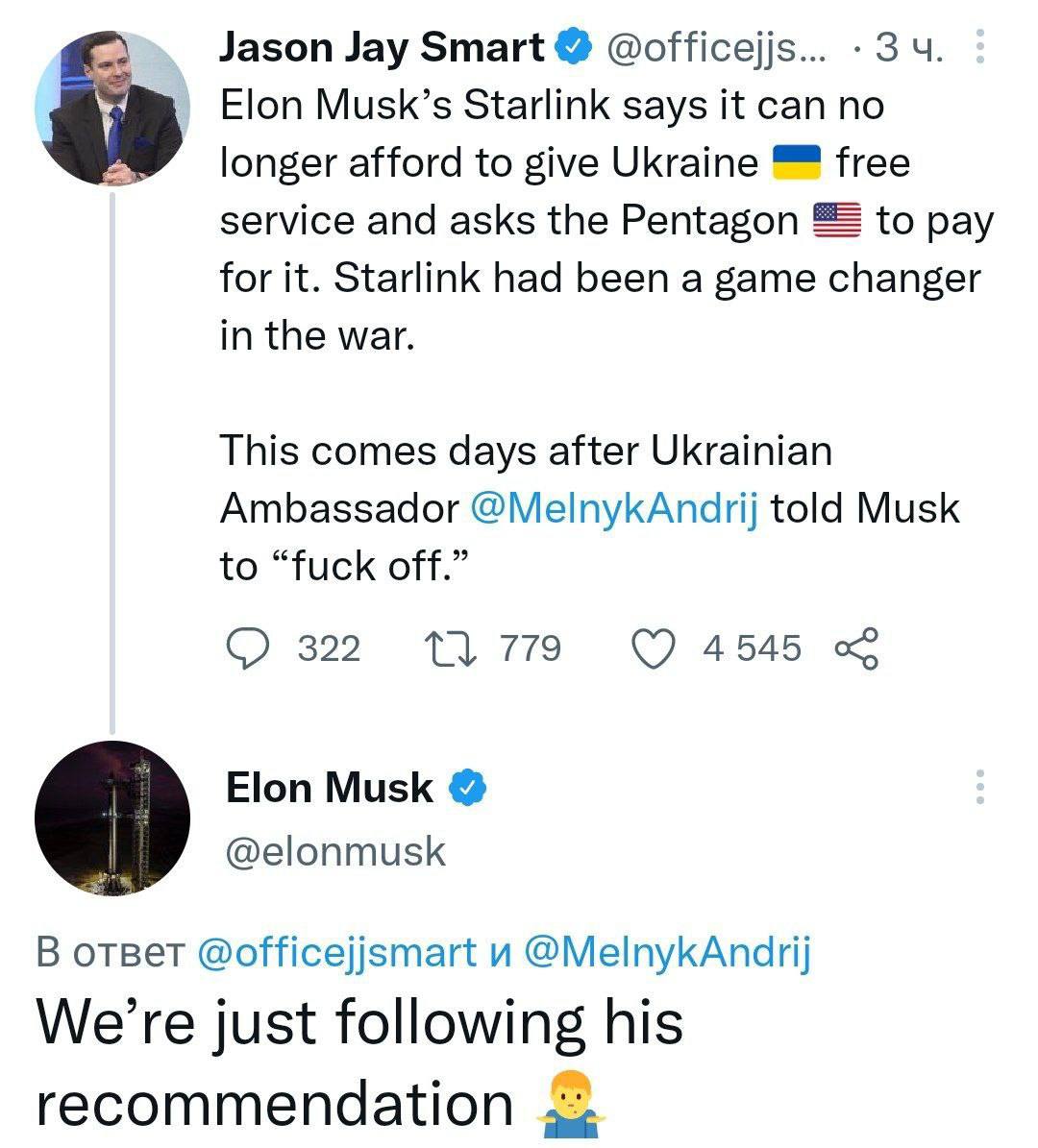Click the Elon Musk display name
1038x1148 pixels.
(330, 789)
